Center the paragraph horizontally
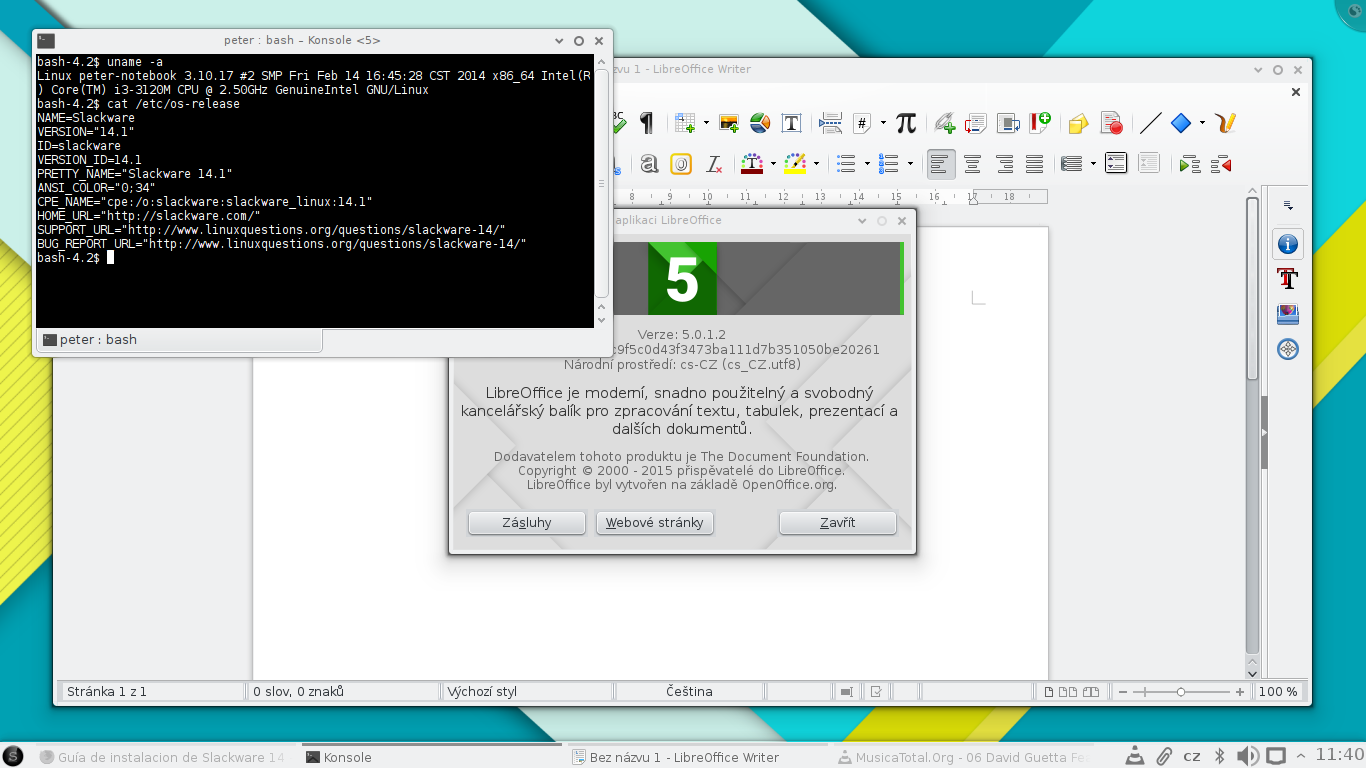The height and width of the screenshot is (768, 1366). 972,164
